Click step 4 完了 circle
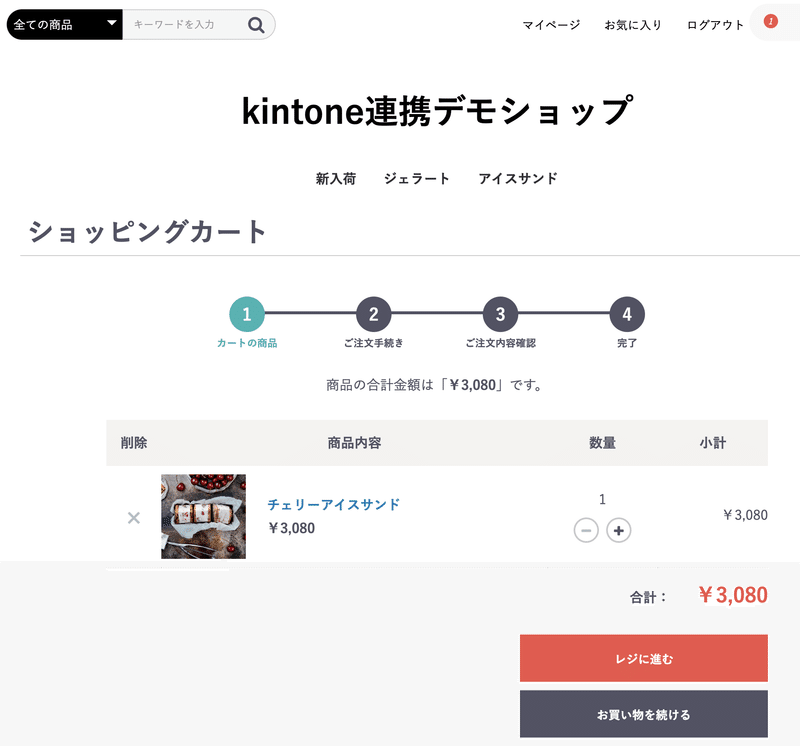Viewport: 800px width, 746px height. (627, 314)
